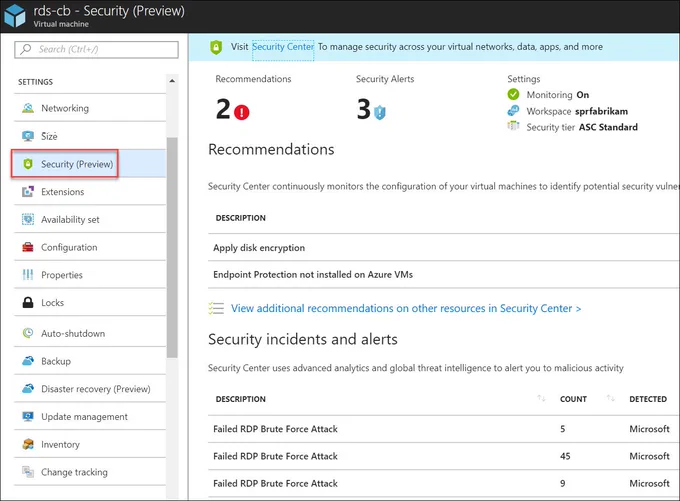Click the Backup cloud icon
This screenshot has height=501, width=680.
tap(28, 361)
